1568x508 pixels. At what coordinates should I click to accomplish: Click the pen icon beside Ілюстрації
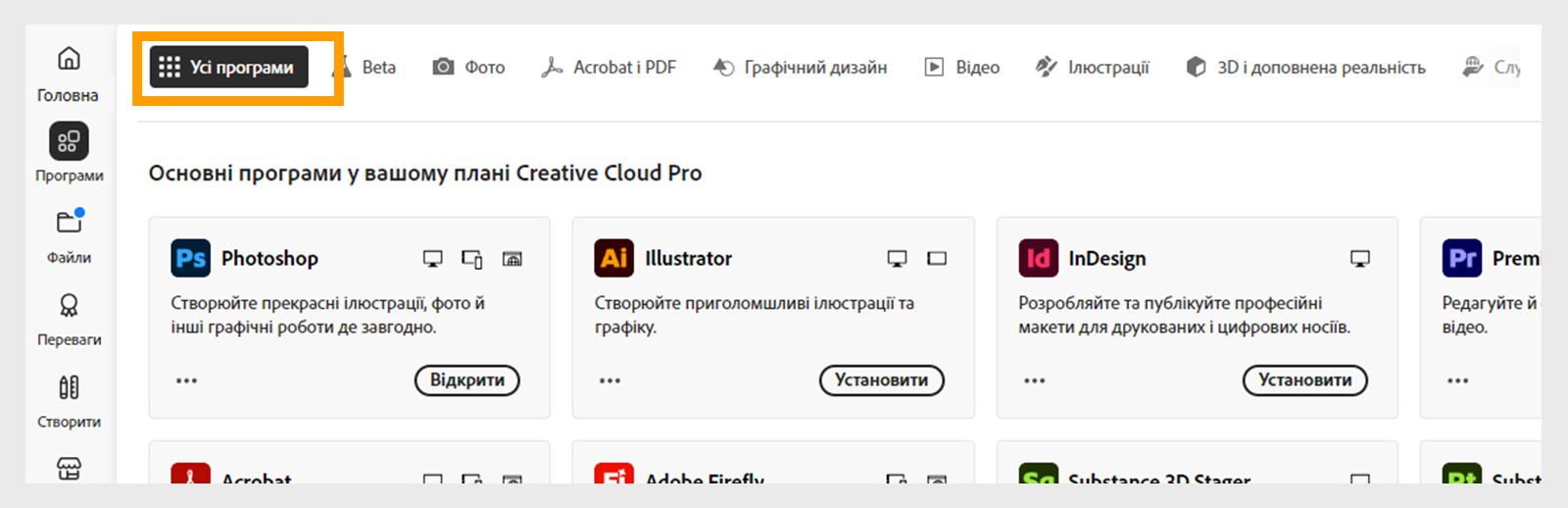(1047, 67)
